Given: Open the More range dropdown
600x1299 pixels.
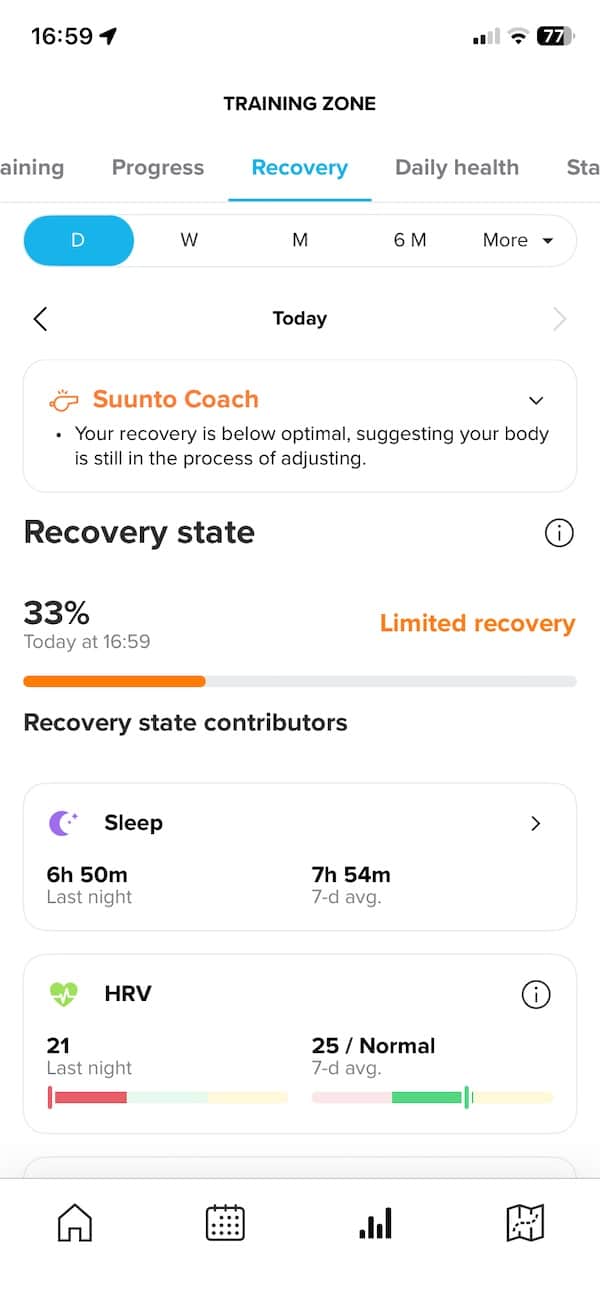Looking at the screenshot, I should [517, 240].
